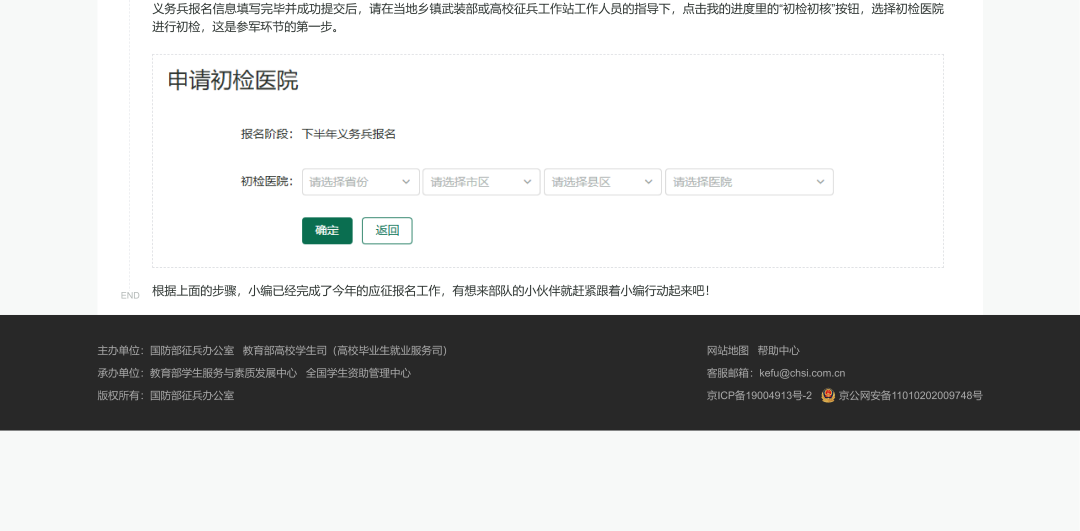
Task: Open the 京ICP备19004913号-2 record link
Action: pos(759,396)
